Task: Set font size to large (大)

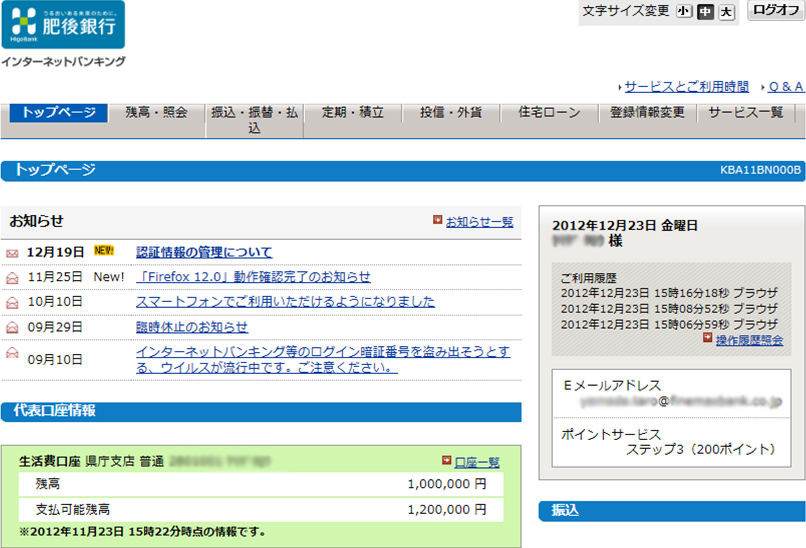Action: click(x=726, y=12)
